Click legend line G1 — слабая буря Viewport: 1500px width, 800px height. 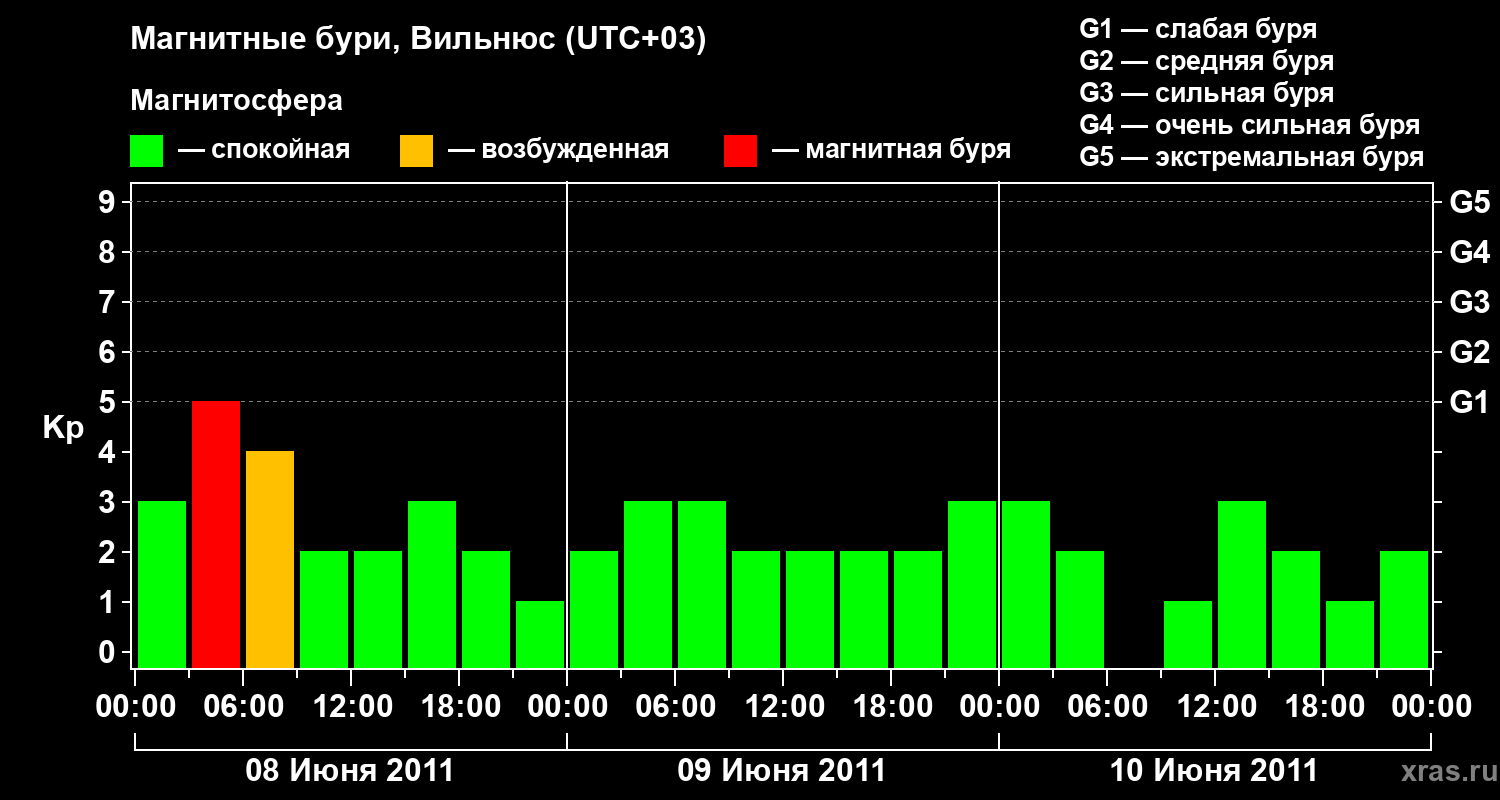(x=1198, y=28)
